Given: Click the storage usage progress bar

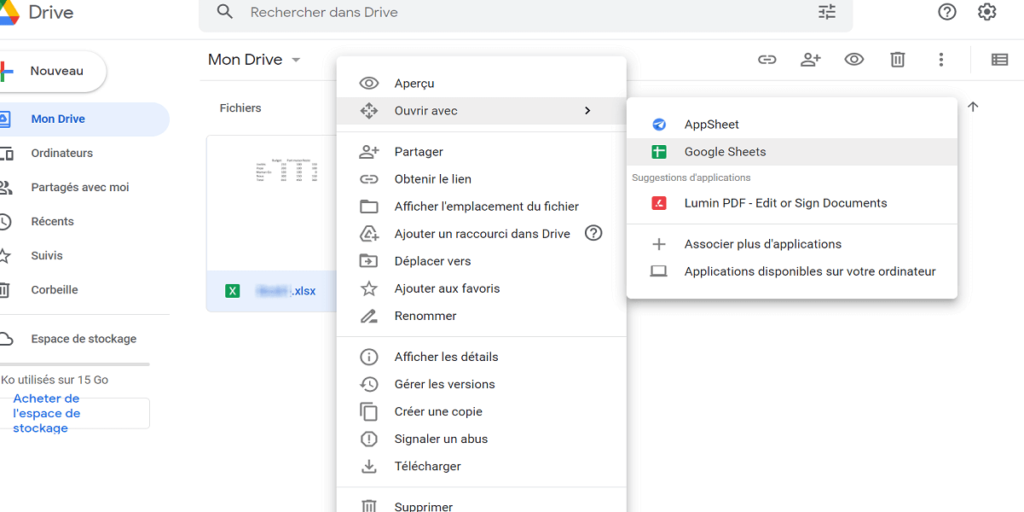Looking at the screenshot, I should 74,364.
